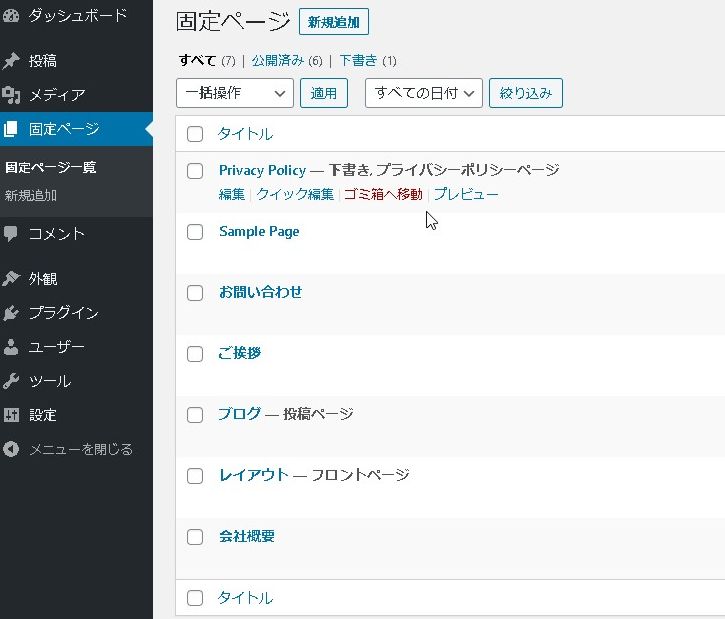Collapse sidebar with メニューを閉じる arrow icon
The image size is (725, 619).
[11, 449]
